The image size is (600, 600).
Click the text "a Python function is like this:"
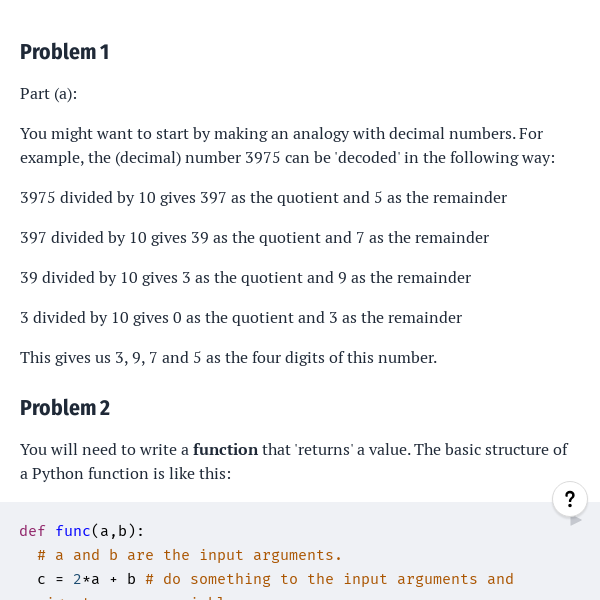[125, 474]
